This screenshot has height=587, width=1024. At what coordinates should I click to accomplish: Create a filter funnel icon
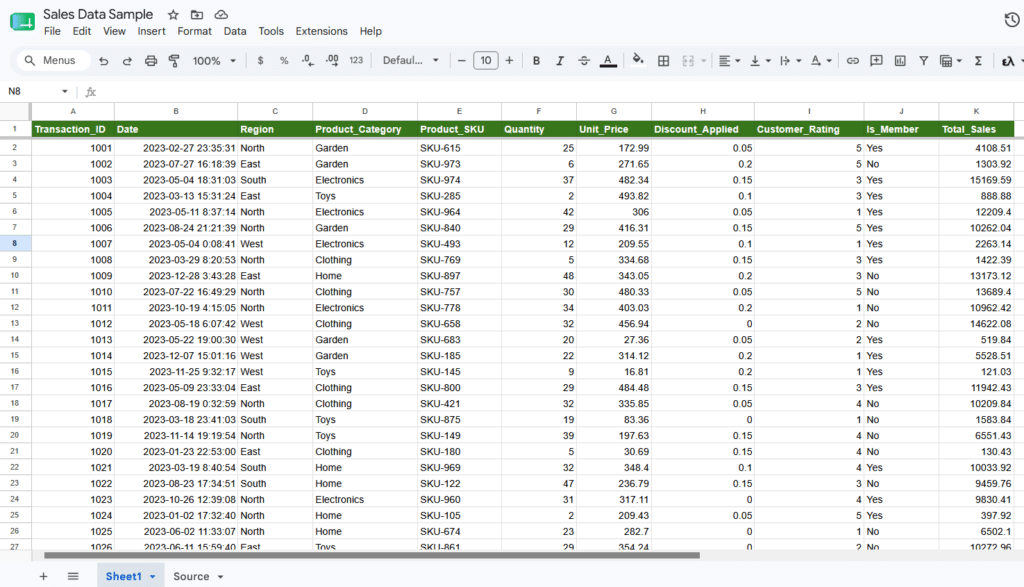pos(923,61)
